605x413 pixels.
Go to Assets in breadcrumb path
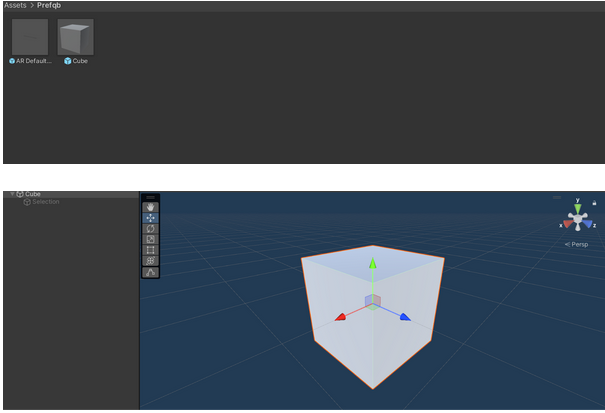tap(15, 5)
